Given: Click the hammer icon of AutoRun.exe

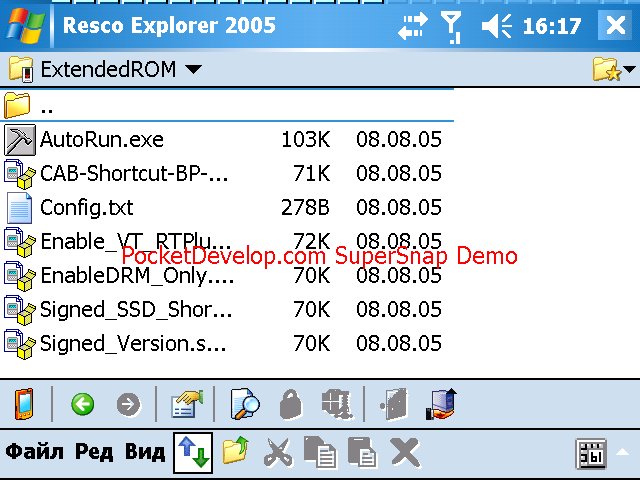Looking at the screenshot, I should (20, 140).
